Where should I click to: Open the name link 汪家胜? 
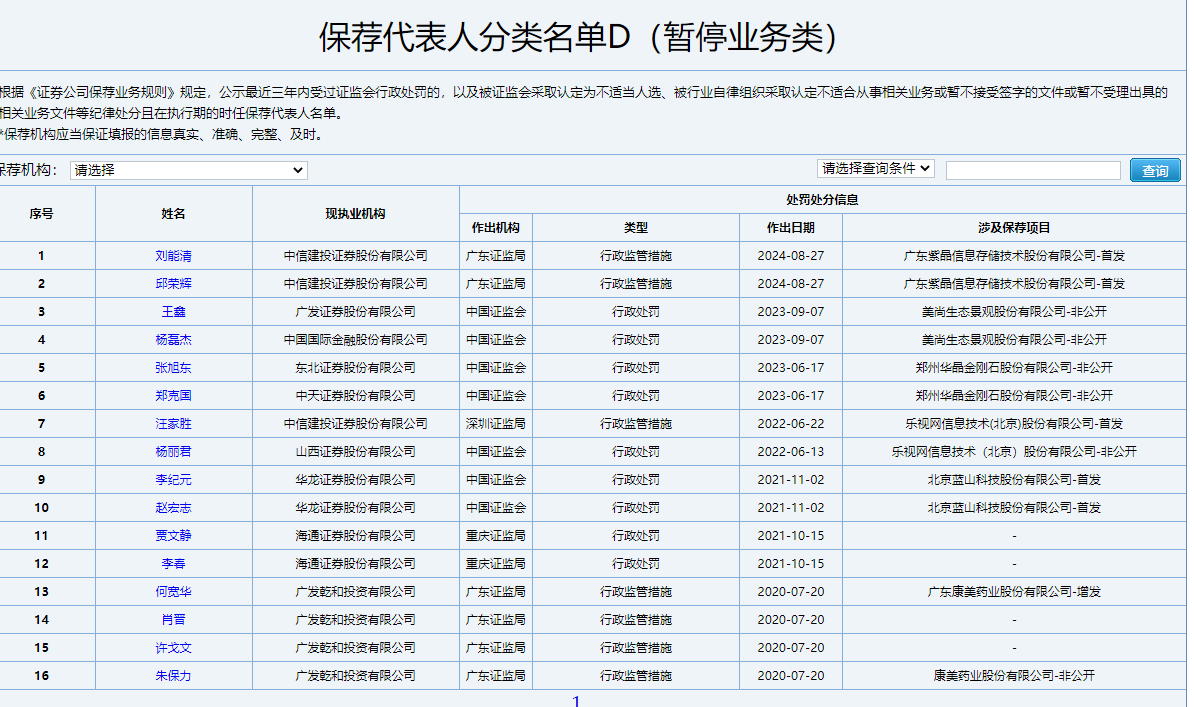coord(173,424)
